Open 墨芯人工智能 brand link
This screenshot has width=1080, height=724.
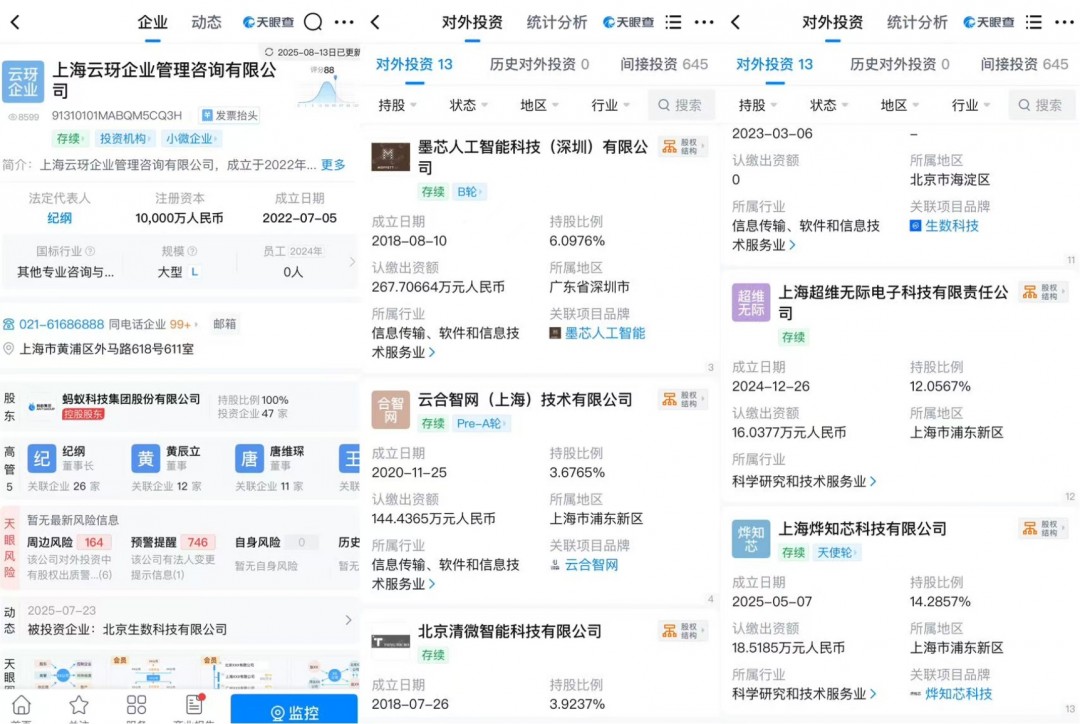[605, 333]
